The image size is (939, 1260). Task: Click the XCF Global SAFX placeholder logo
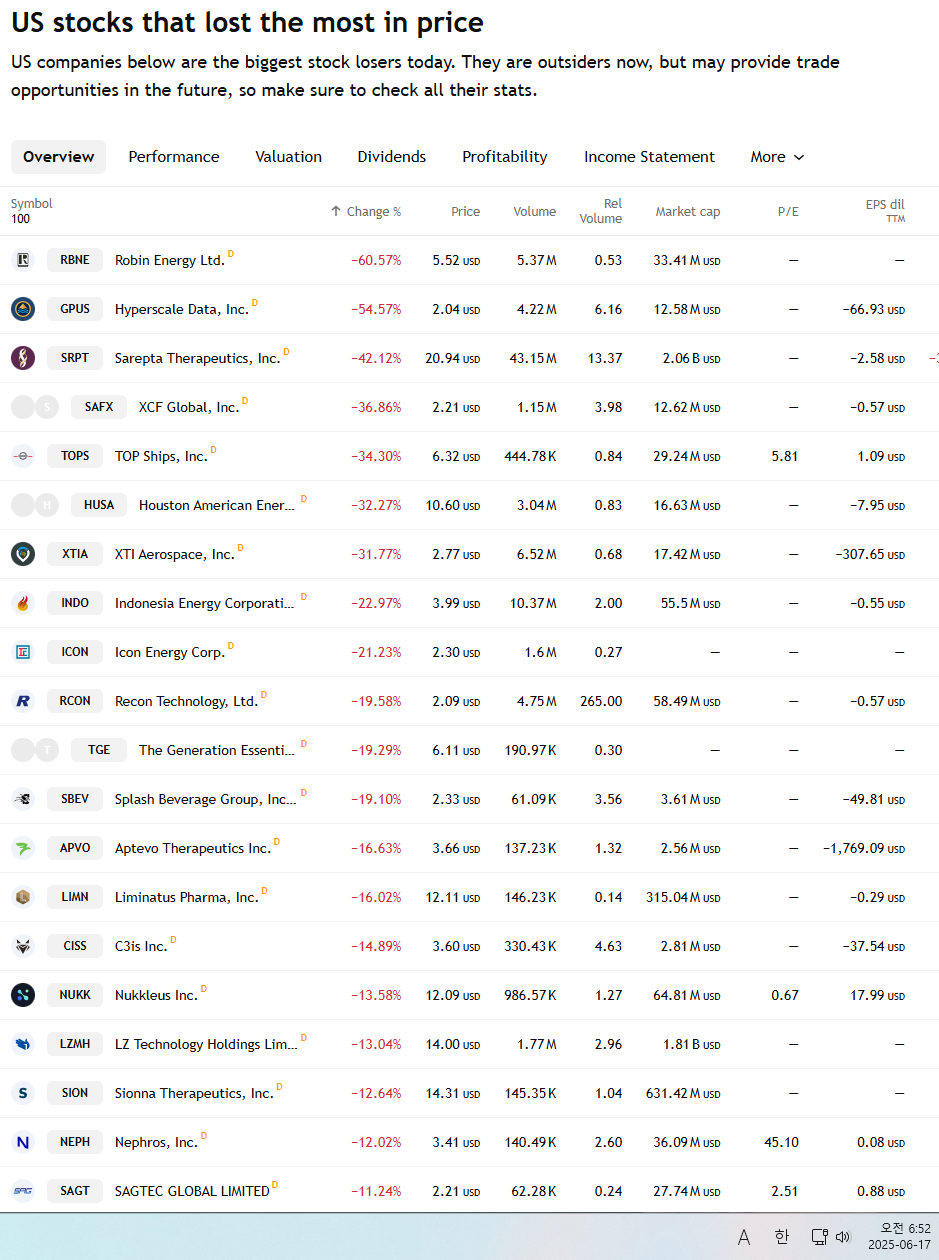pyautogui.click(x=35, y=407)
